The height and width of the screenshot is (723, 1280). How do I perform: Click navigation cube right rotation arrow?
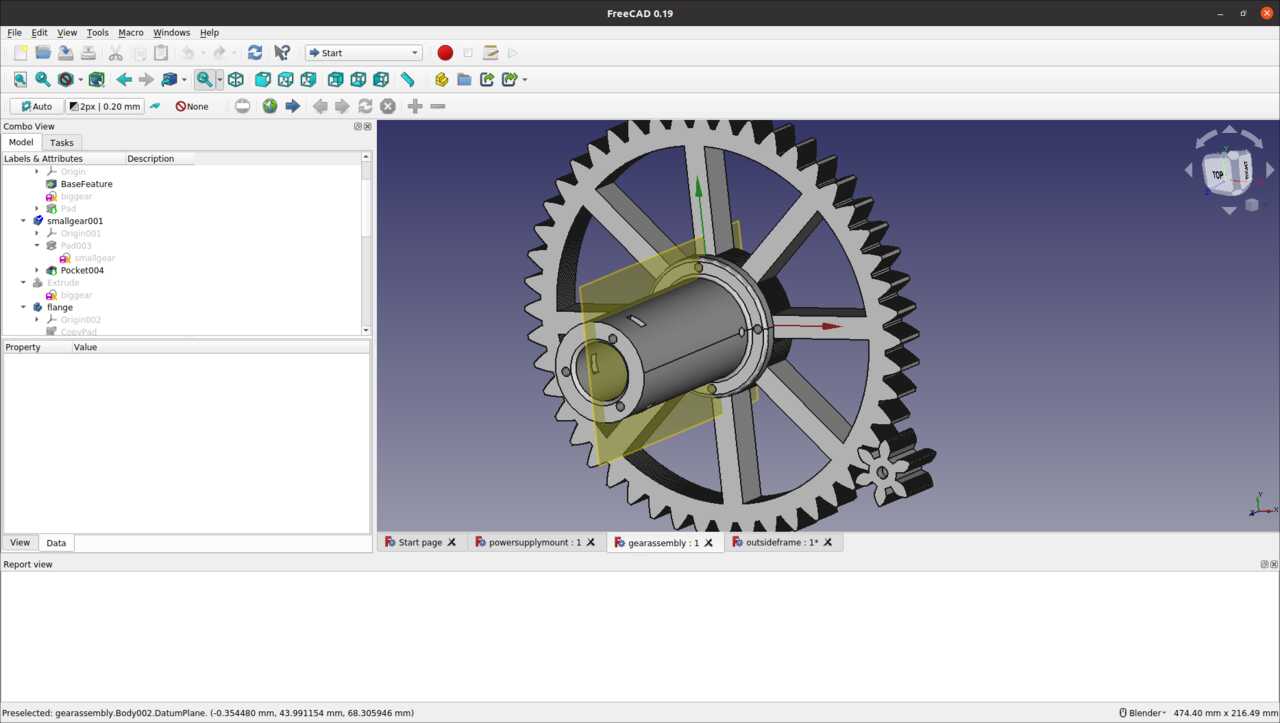[1270, 170]
